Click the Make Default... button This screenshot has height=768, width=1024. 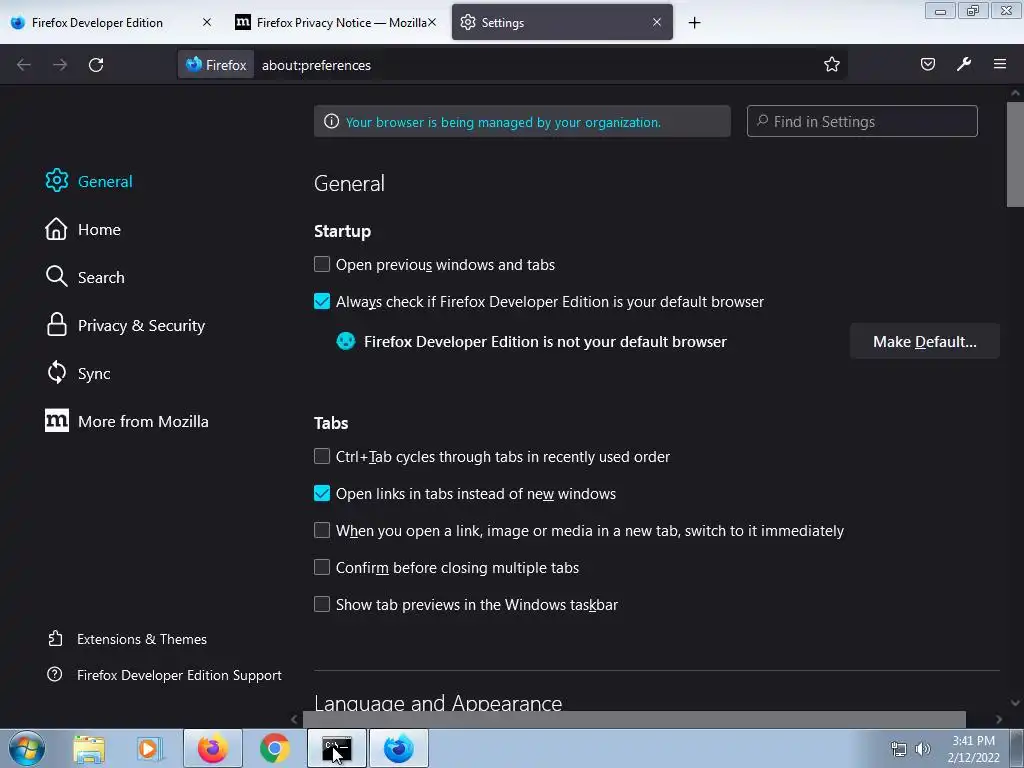pos(924,341)
